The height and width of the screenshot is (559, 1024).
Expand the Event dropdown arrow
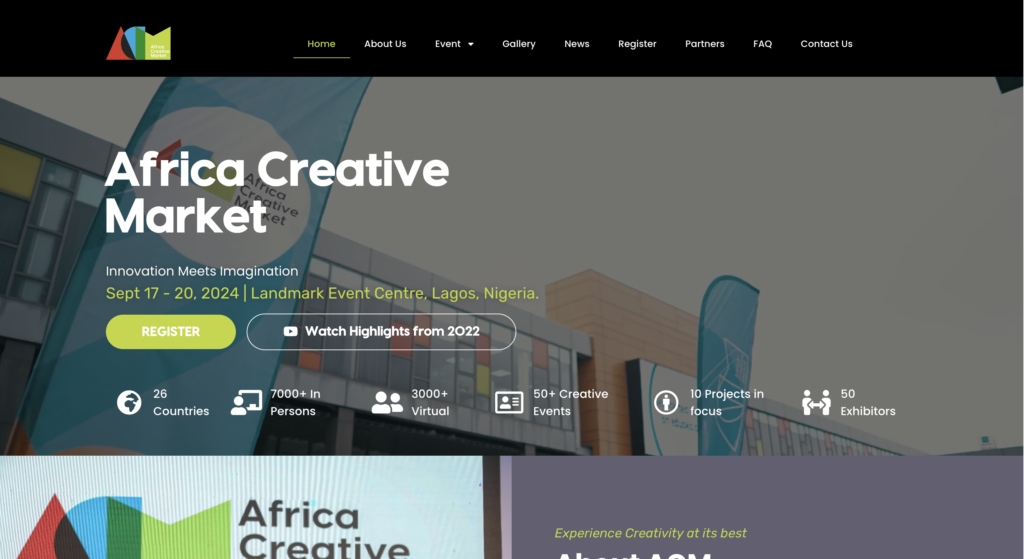[x=471, y=44]
